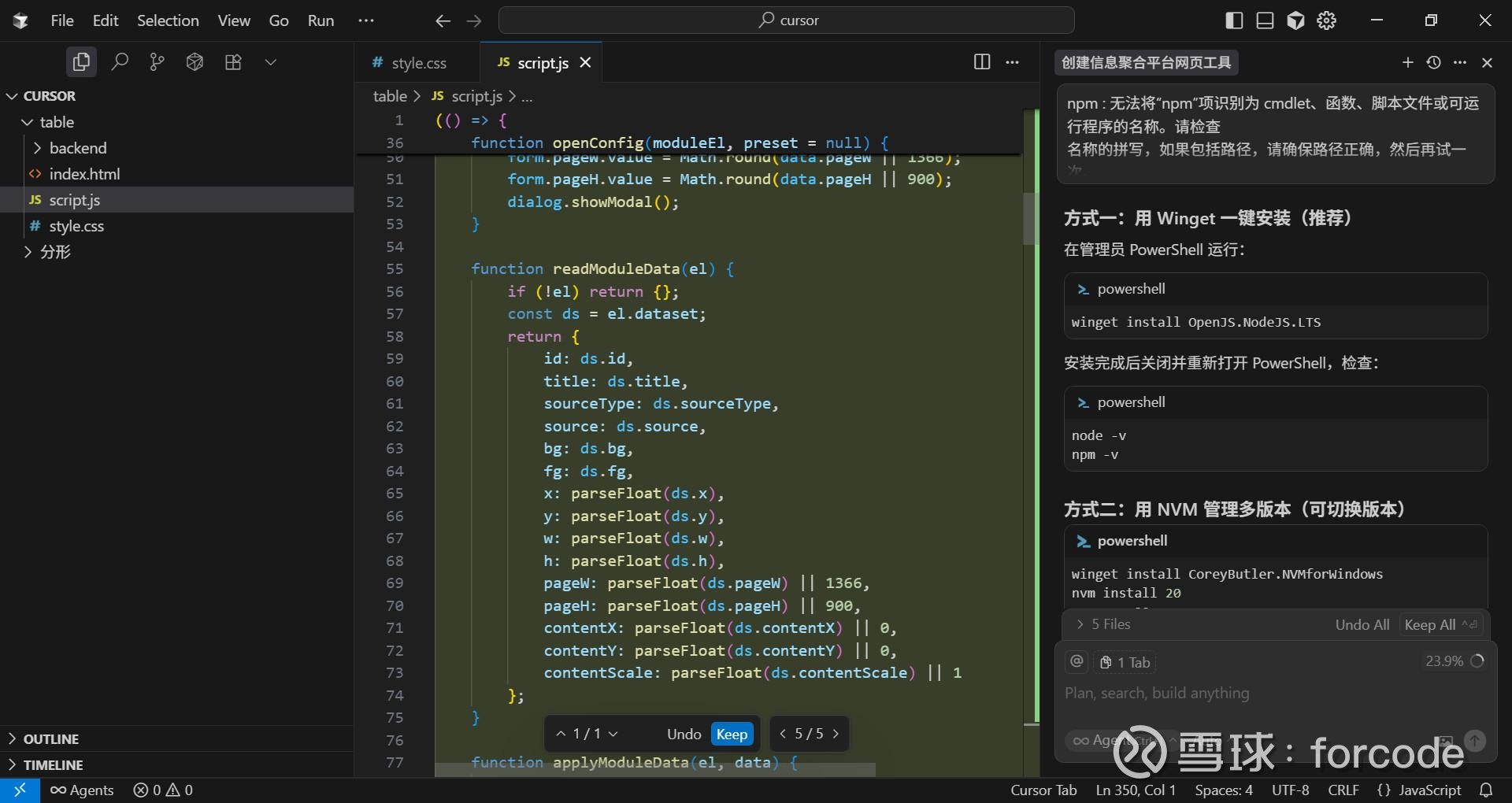Click the split editor right icon
The image size is (1512, 803).
point(981,62)
